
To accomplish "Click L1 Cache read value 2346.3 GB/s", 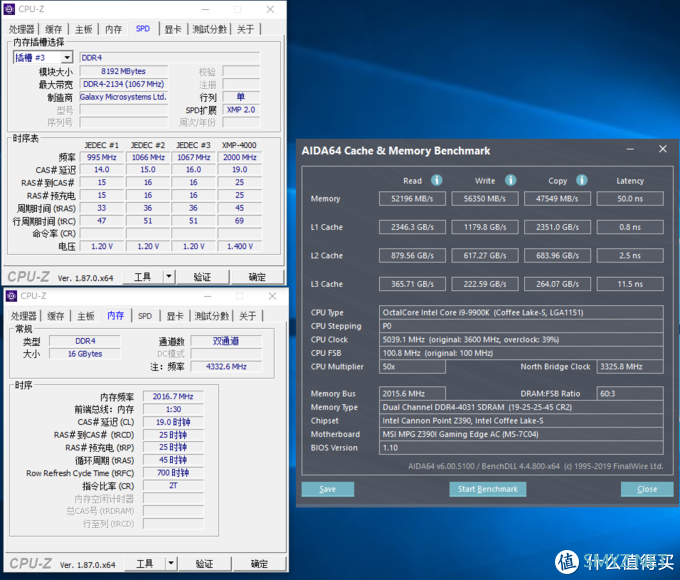I will click(412, 227).
